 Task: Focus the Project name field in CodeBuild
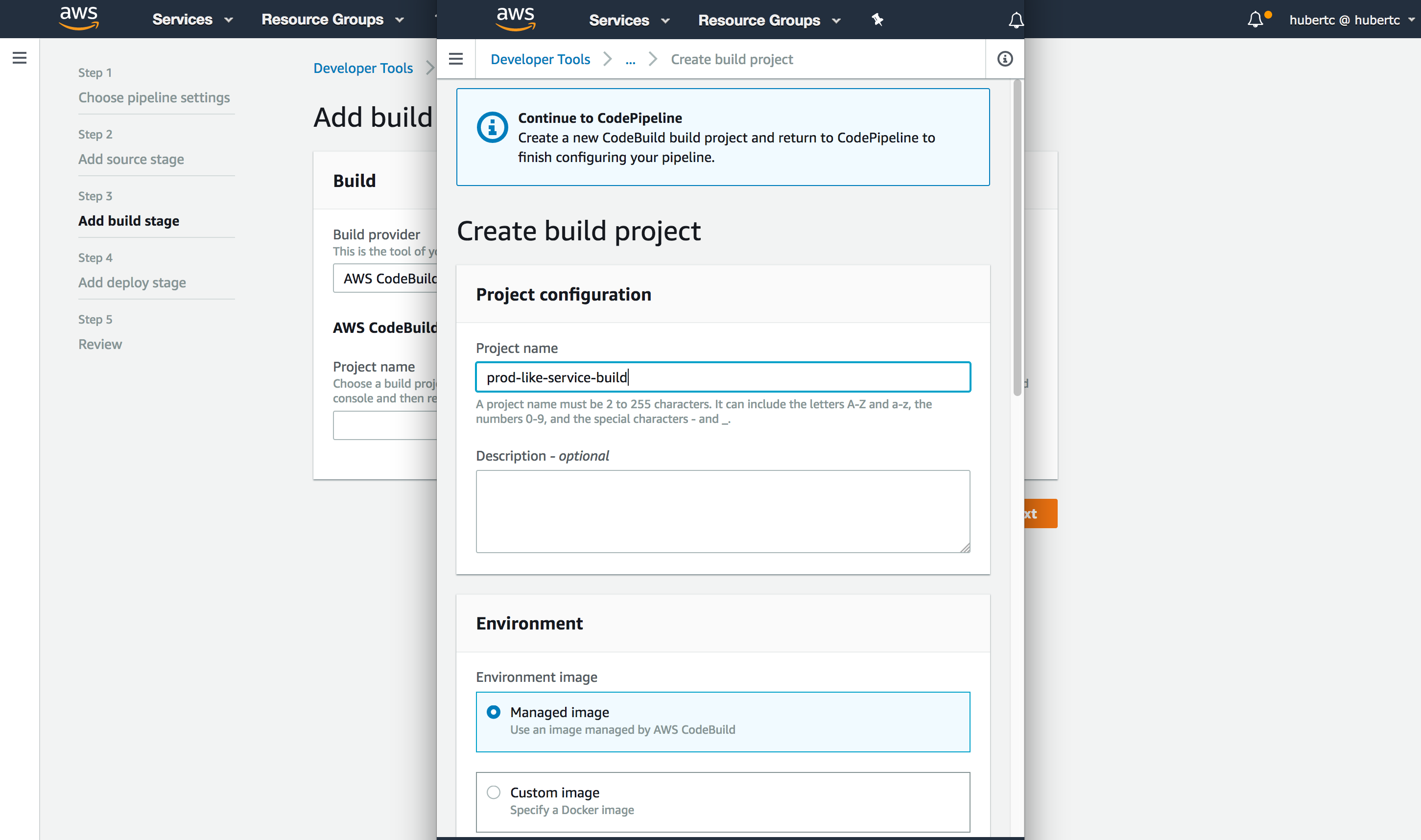coord(723,377)
